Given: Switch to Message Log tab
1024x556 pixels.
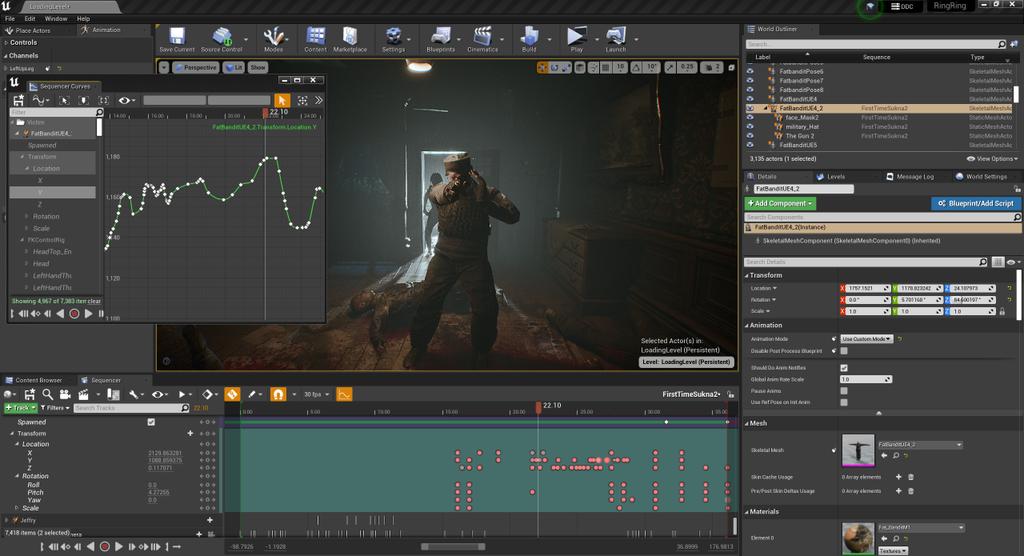Looking at the screenshot, I should point(910,176).
